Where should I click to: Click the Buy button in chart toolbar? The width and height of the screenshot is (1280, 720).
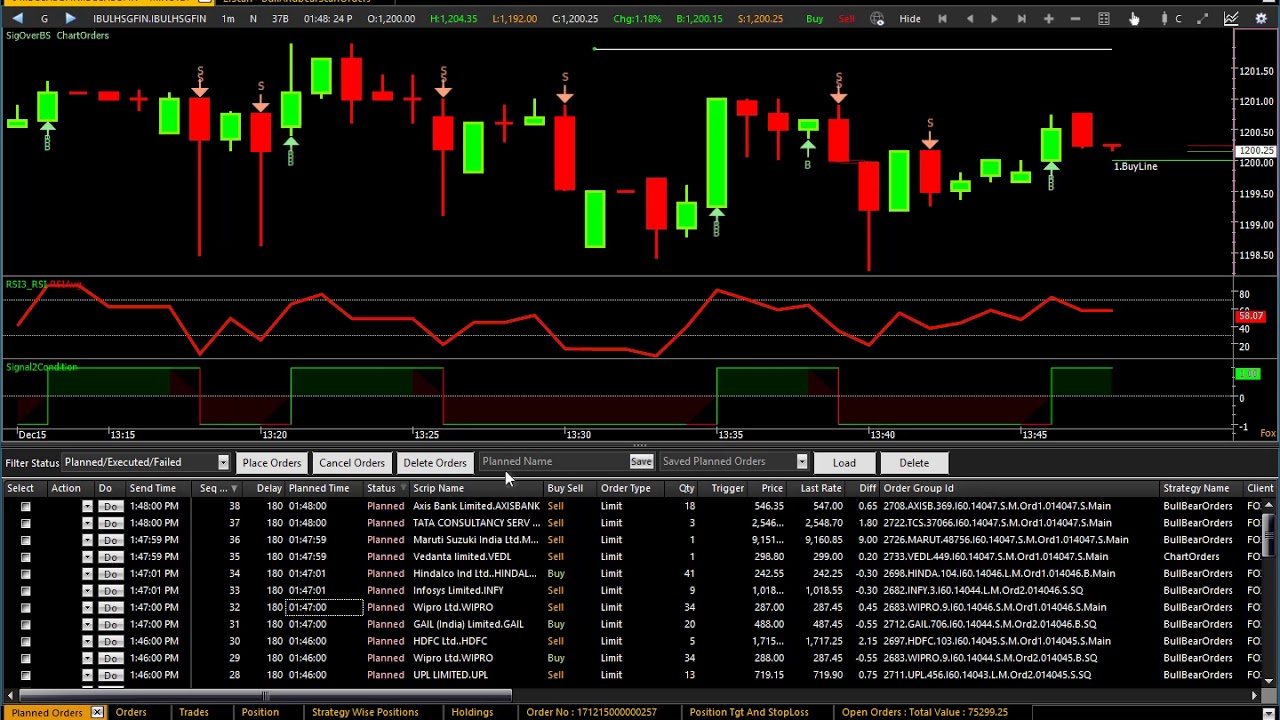point(815,19)
